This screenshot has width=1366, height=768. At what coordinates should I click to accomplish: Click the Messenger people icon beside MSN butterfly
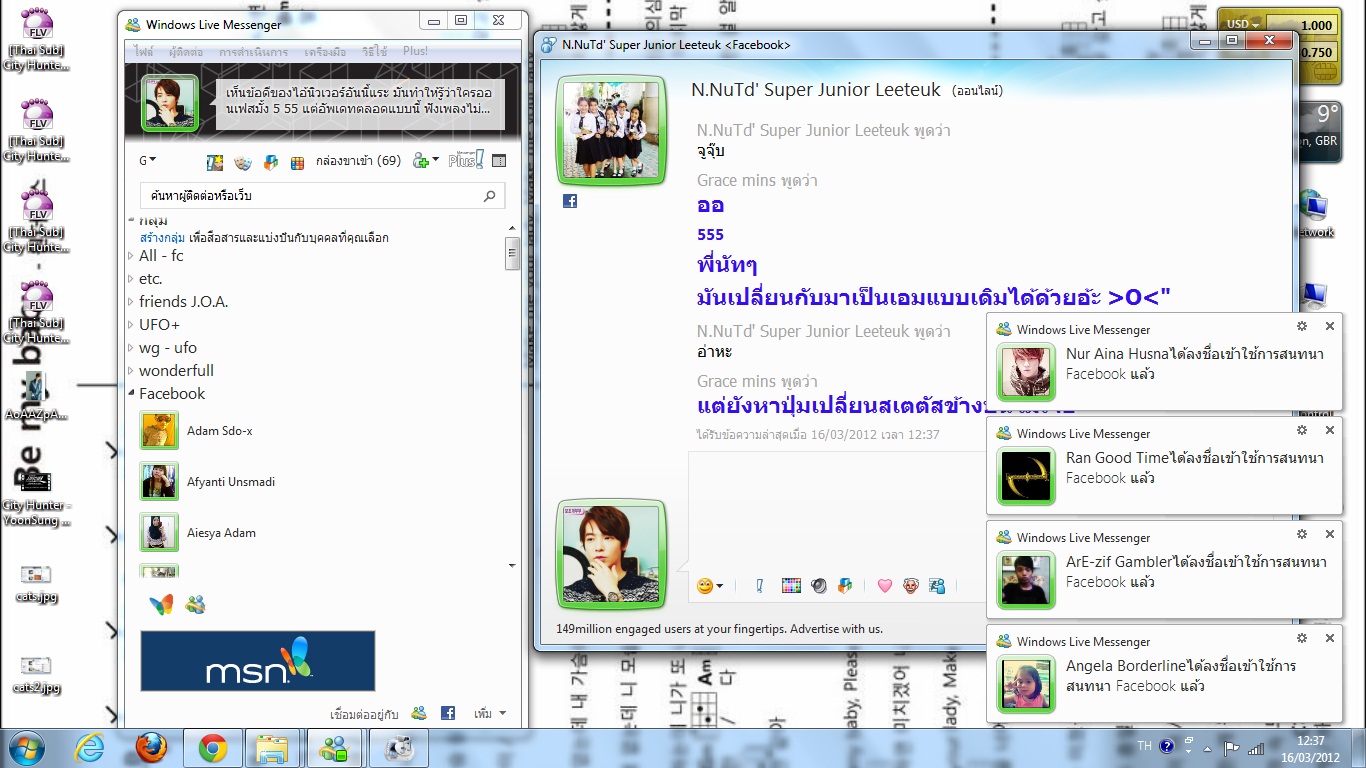[x=195, y=604]
